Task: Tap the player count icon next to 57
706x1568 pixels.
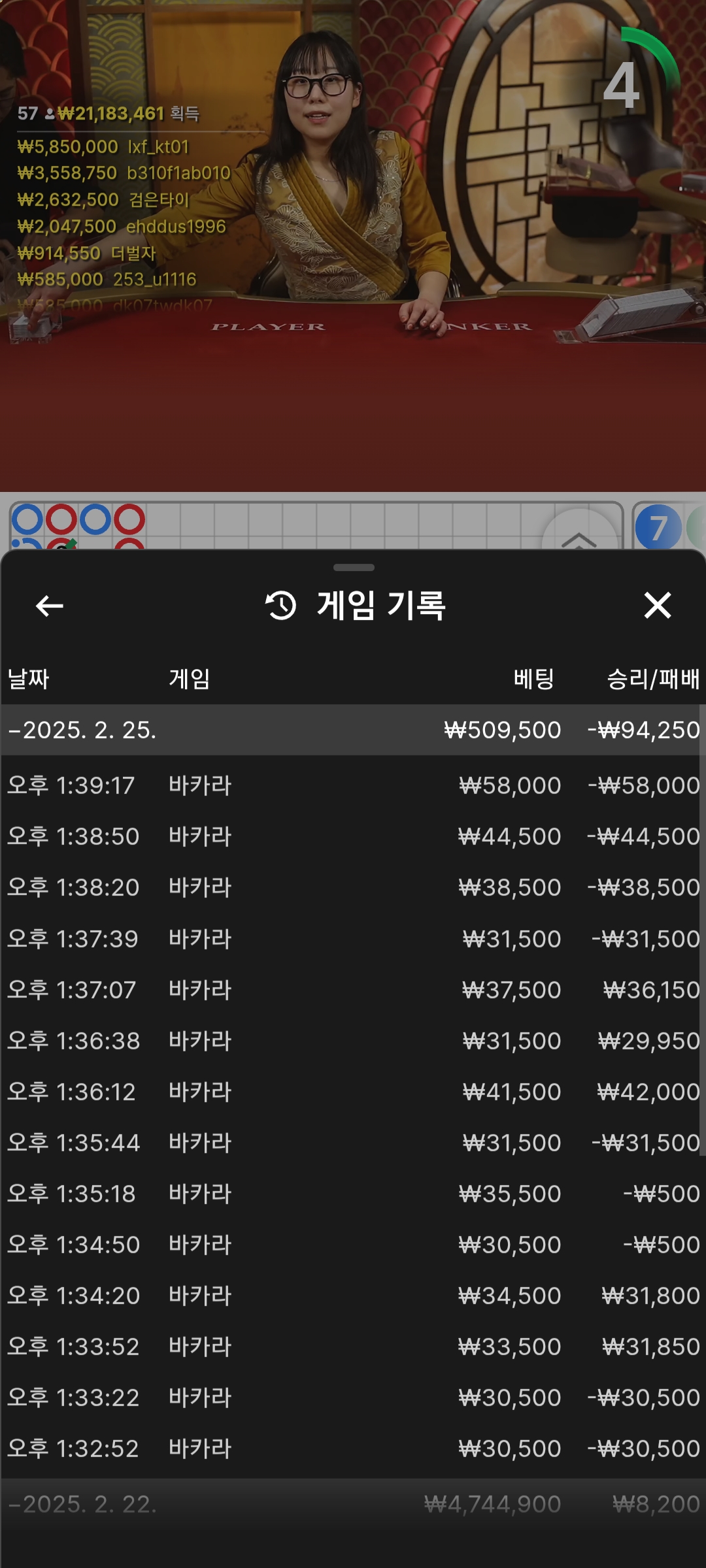Action: pos(50,114)
